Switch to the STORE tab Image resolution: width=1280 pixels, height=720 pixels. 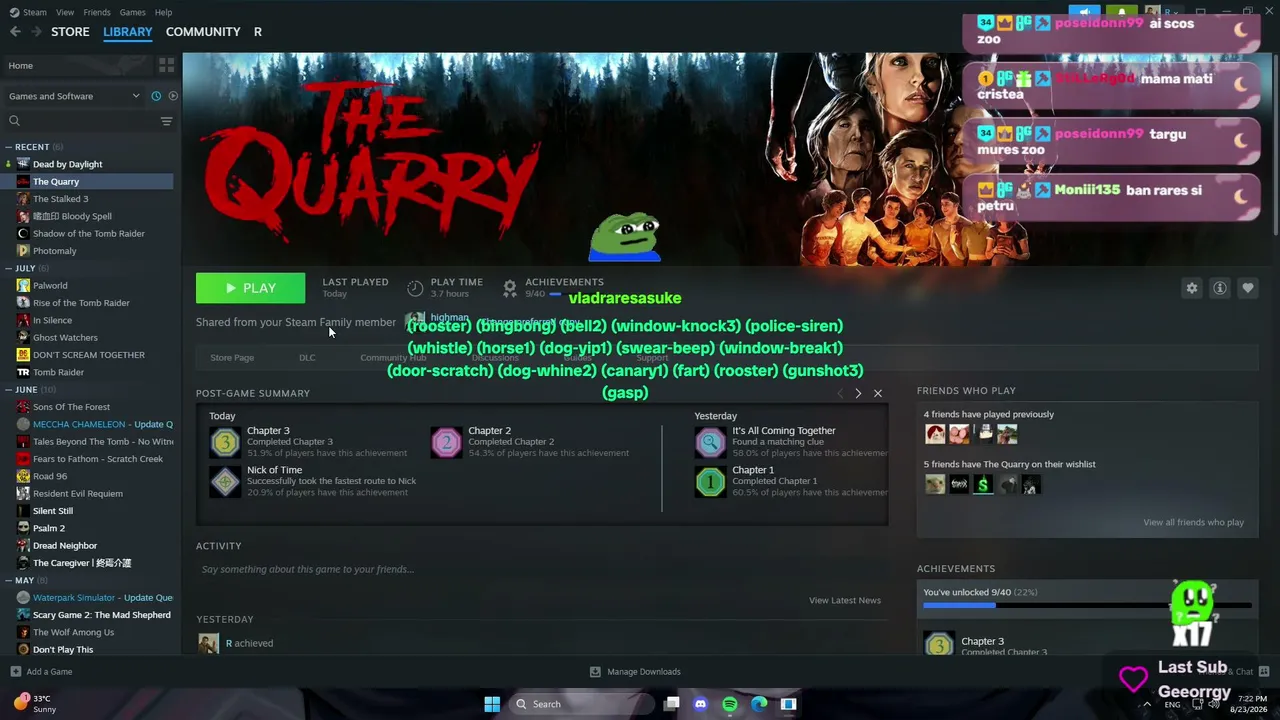click(70, 32)
